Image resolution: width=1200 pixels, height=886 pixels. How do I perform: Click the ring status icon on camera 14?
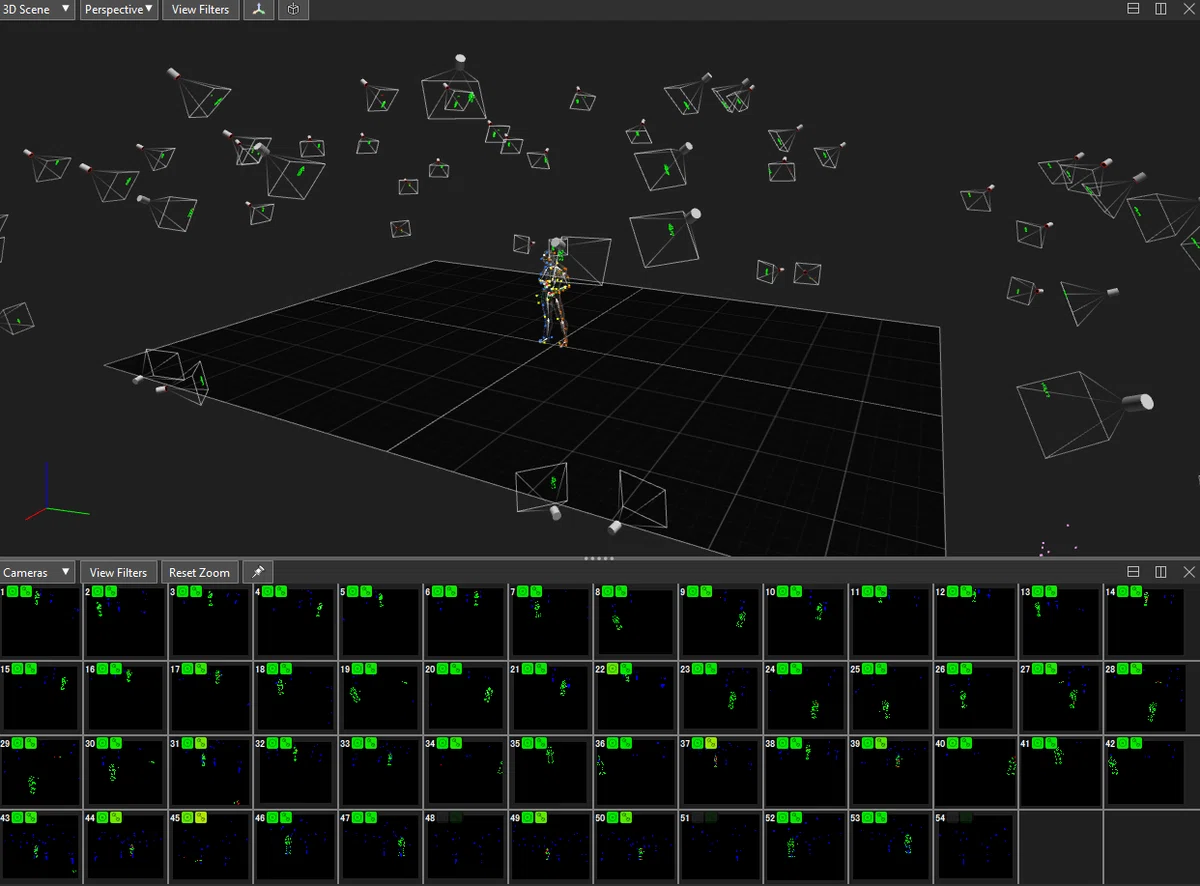pos(1123,592)
